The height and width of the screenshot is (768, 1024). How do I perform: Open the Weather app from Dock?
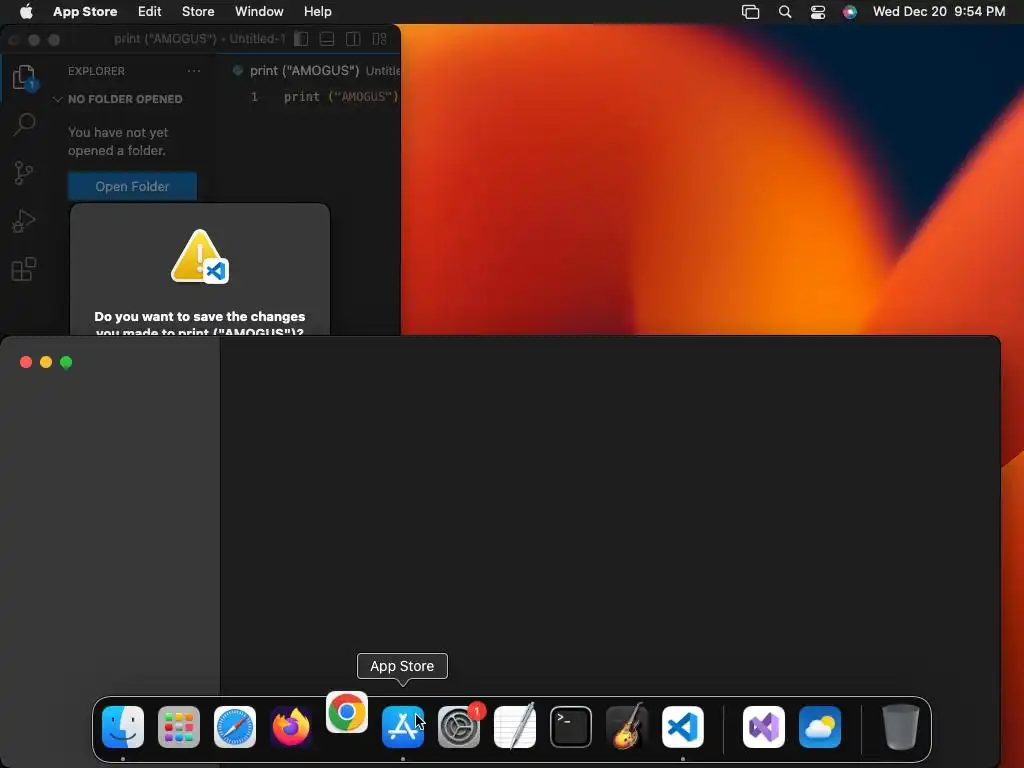(x=820, y=727)
